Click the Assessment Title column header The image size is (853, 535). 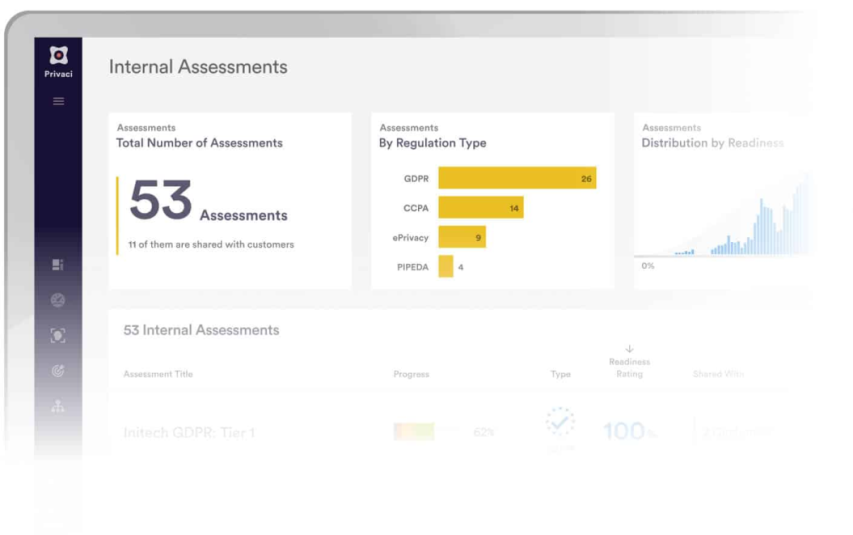(158, 374)
